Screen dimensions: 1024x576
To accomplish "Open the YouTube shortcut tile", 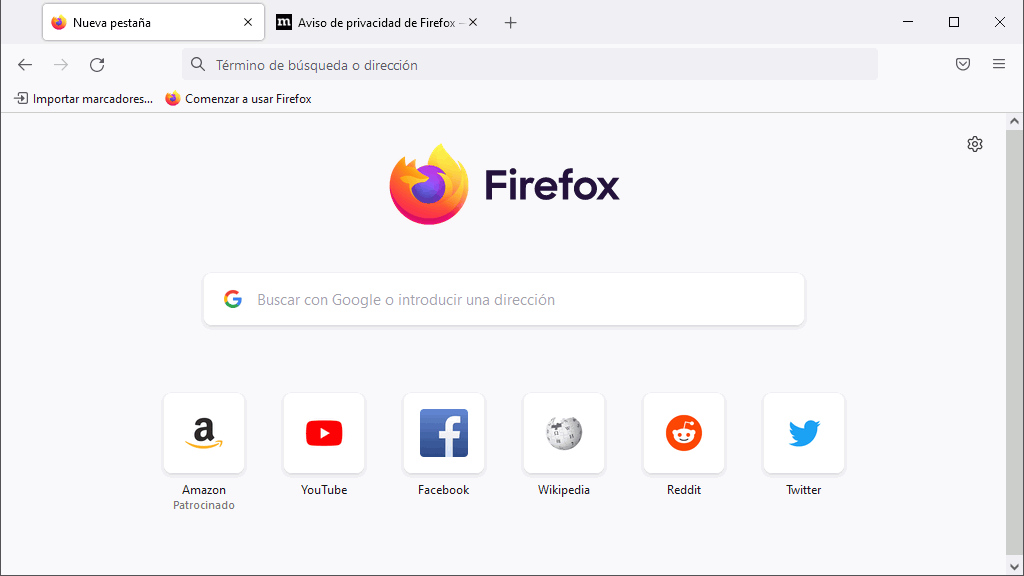I will (324, 433).
